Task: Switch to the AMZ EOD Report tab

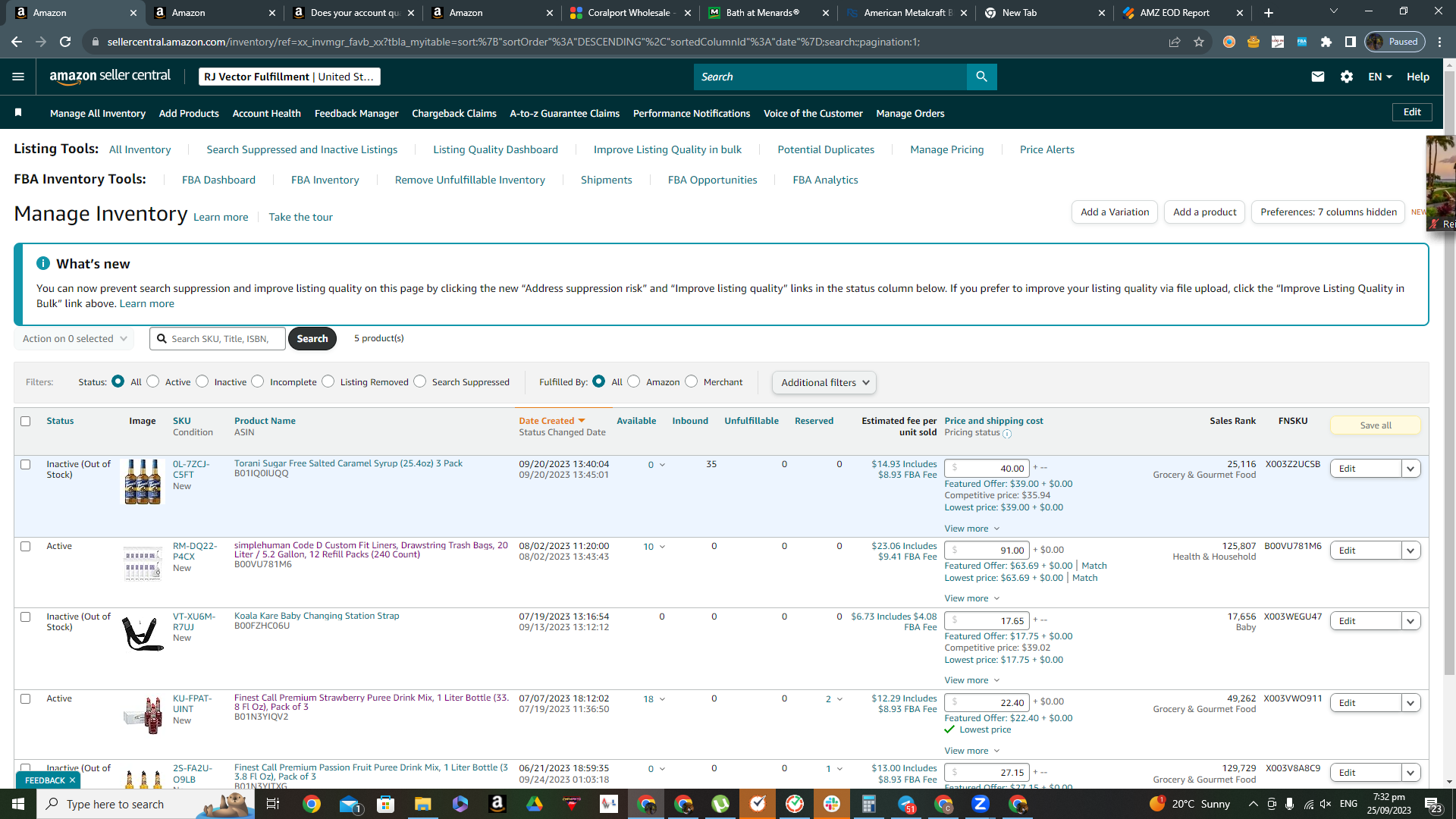Action: pyautogui.click(x=1183, y=13)
